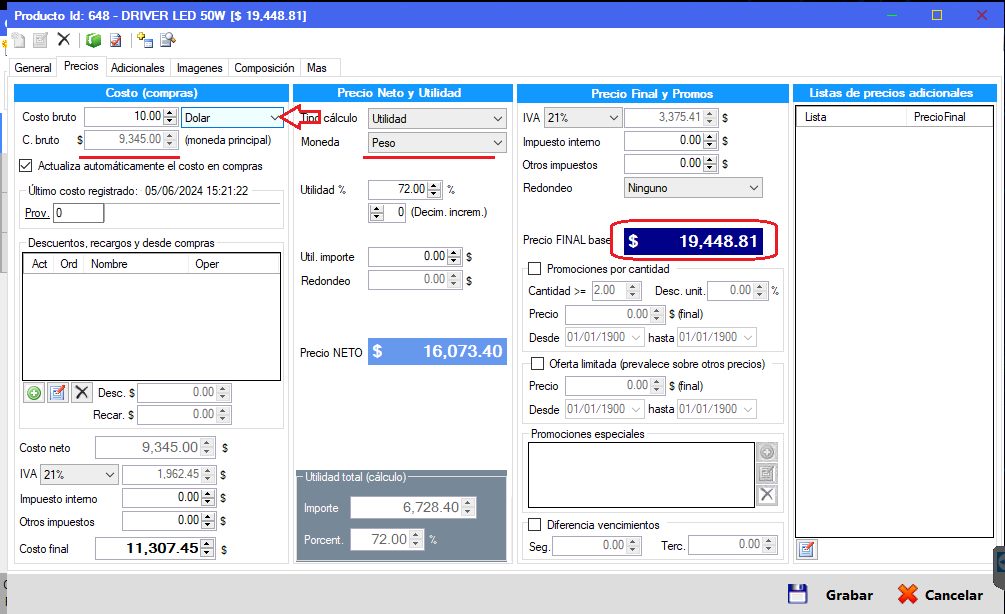Click the Precio NETO 16,073.40 box

coord(437,351)
